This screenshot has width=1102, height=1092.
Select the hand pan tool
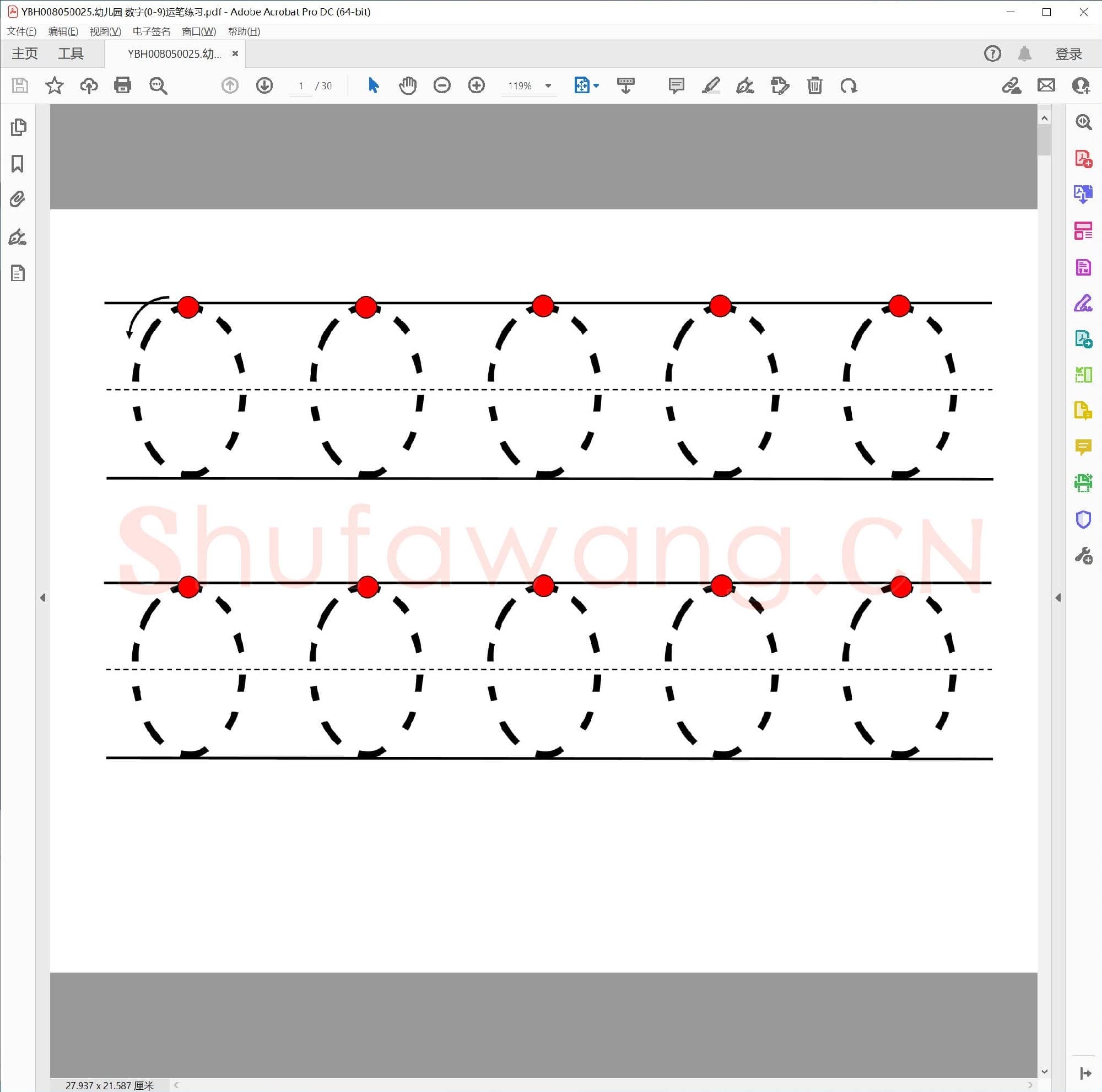point(407,85)
